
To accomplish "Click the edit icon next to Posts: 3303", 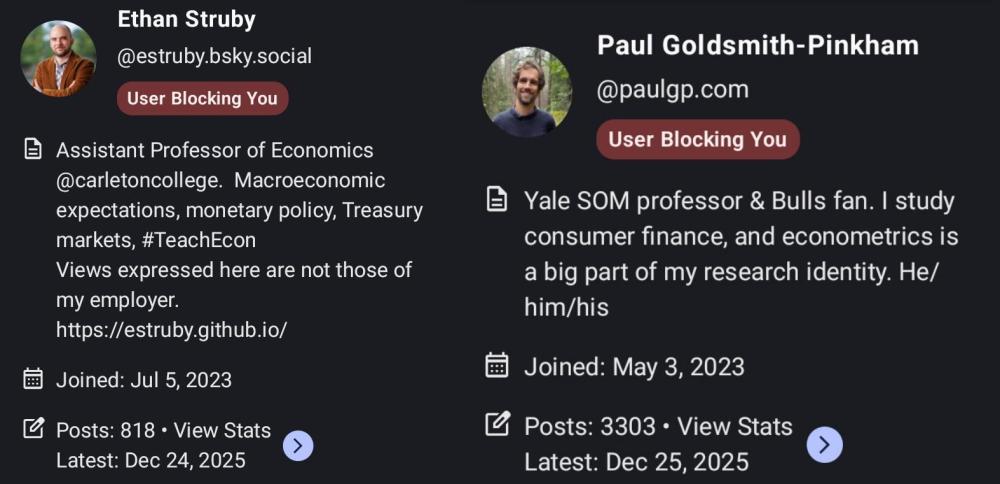I will (497, 424).
